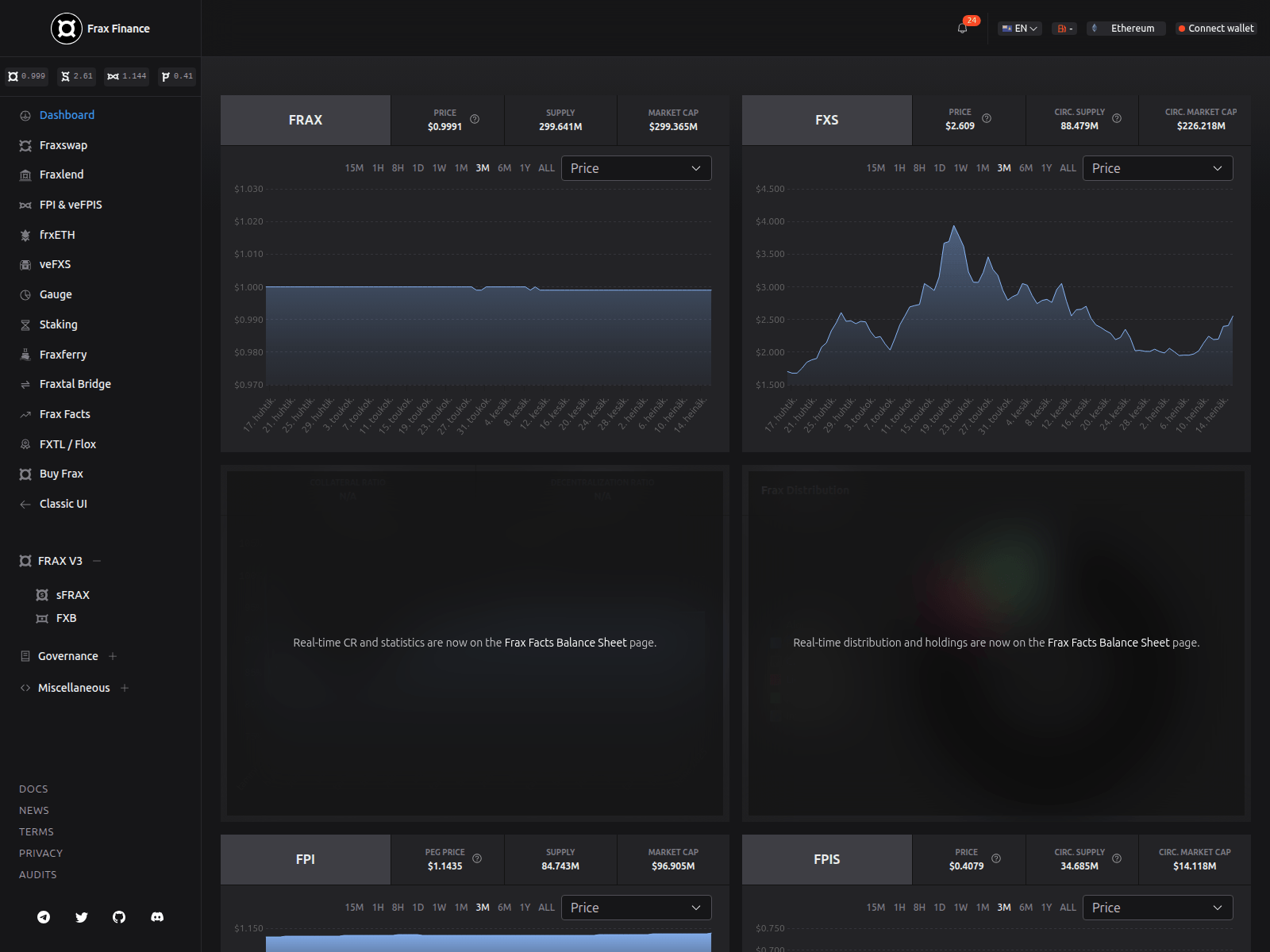The image size is (1270, 952).
Task: Open Frax Facts sidebar item
Action: (x=65, y=414)
